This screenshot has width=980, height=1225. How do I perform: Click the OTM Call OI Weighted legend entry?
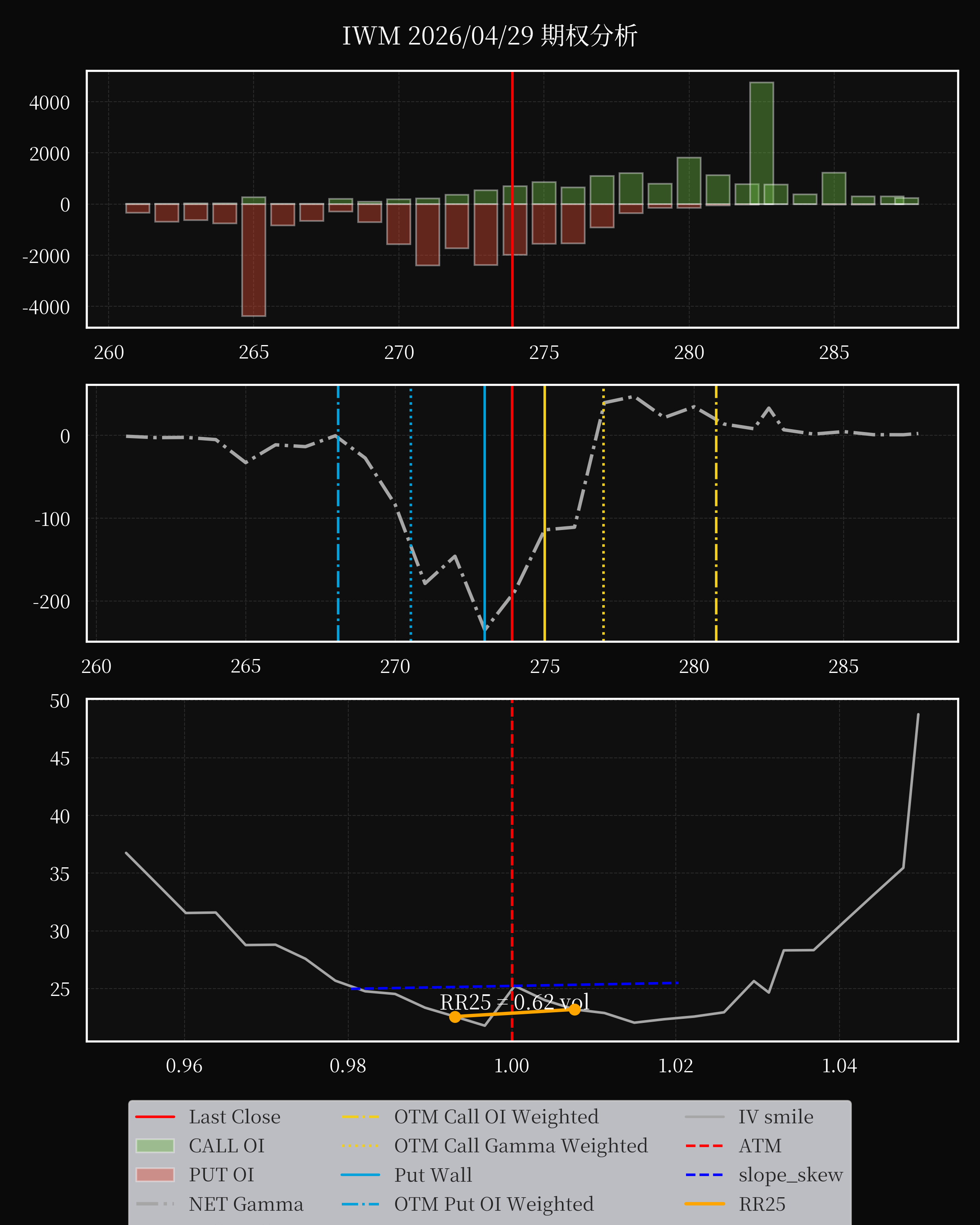point(470,1116)
